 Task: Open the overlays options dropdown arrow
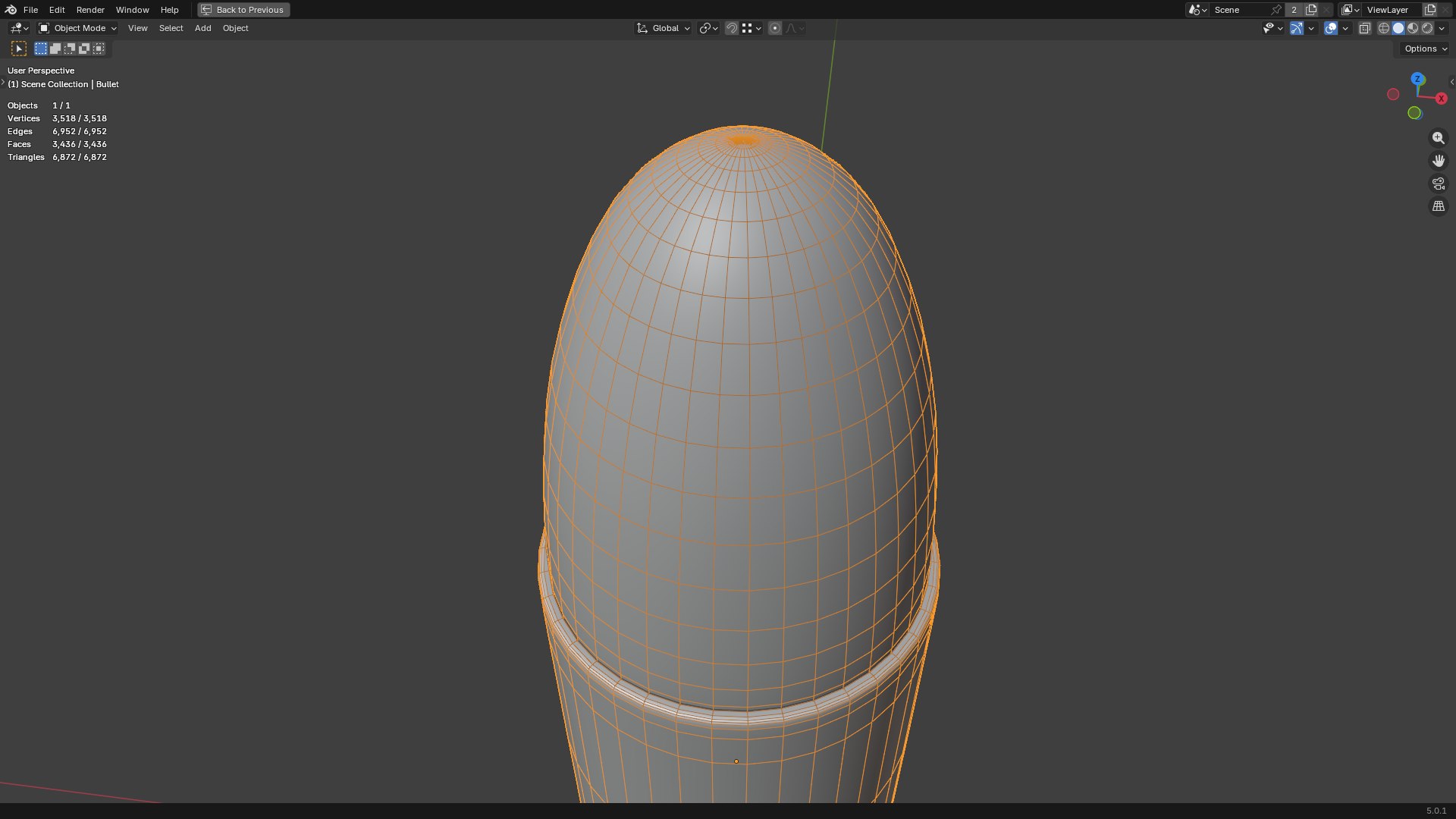1345,28
